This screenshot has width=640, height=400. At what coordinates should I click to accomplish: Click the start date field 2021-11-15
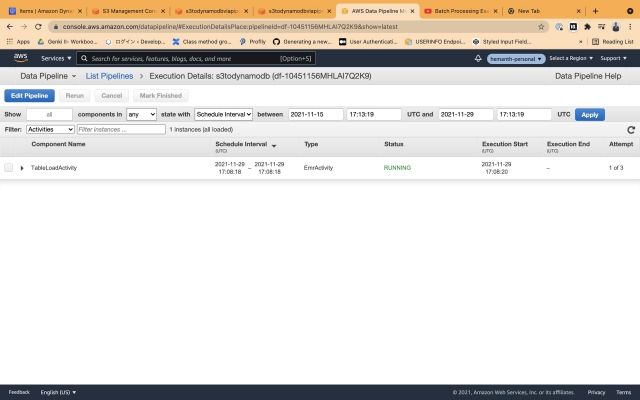click(316, 114)
